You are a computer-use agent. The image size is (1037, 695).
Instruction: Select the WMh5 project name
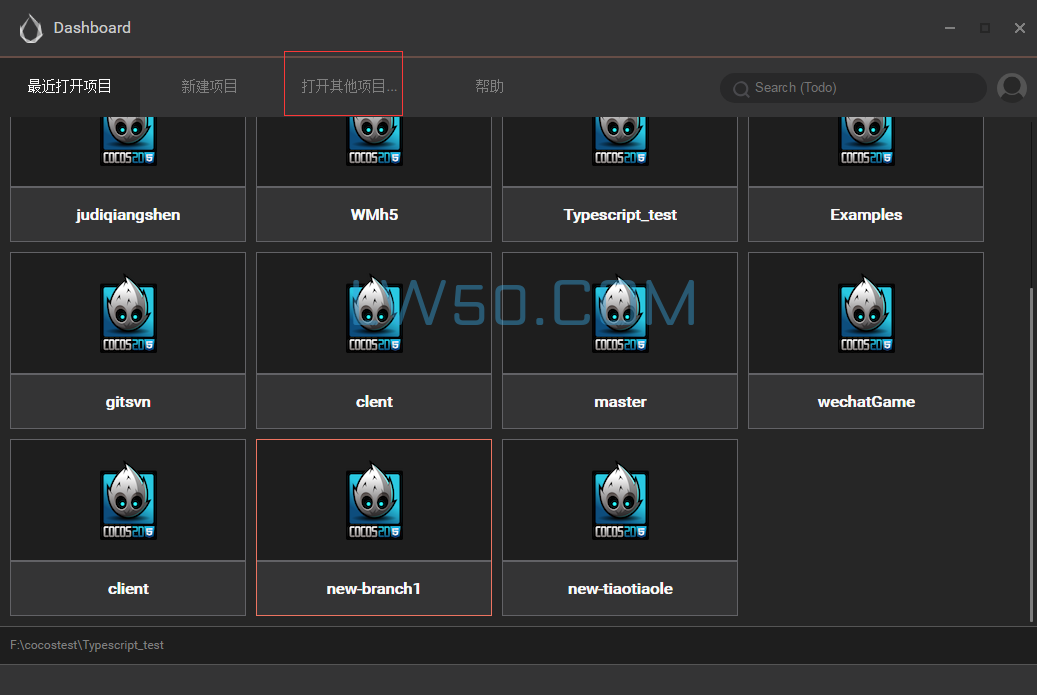coord(374,215)
